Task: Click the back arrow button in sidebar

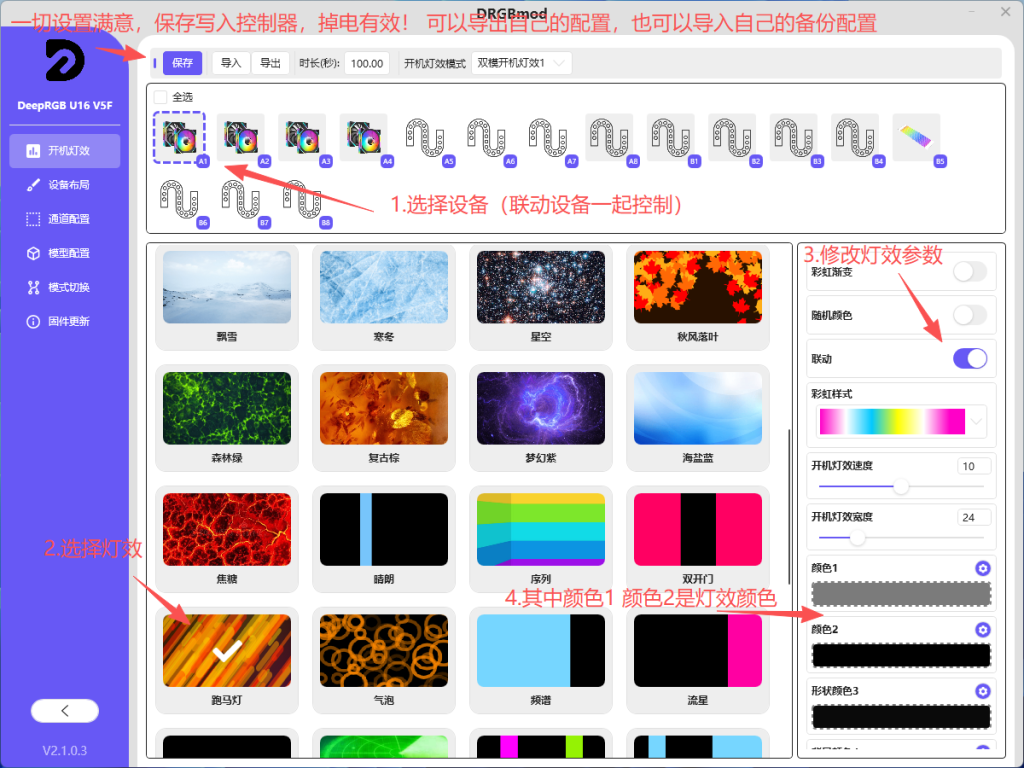Action: 65,711
